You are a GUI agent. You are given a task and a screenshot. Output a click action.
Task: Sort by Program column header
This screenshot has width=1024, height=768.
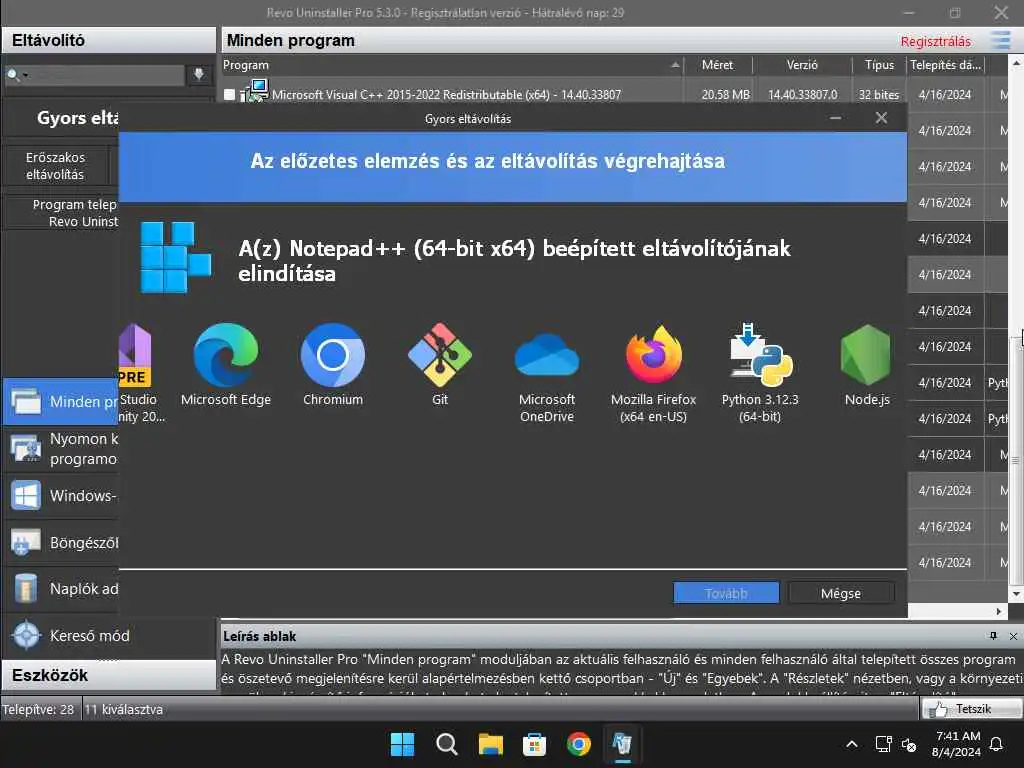pos(452,65)
